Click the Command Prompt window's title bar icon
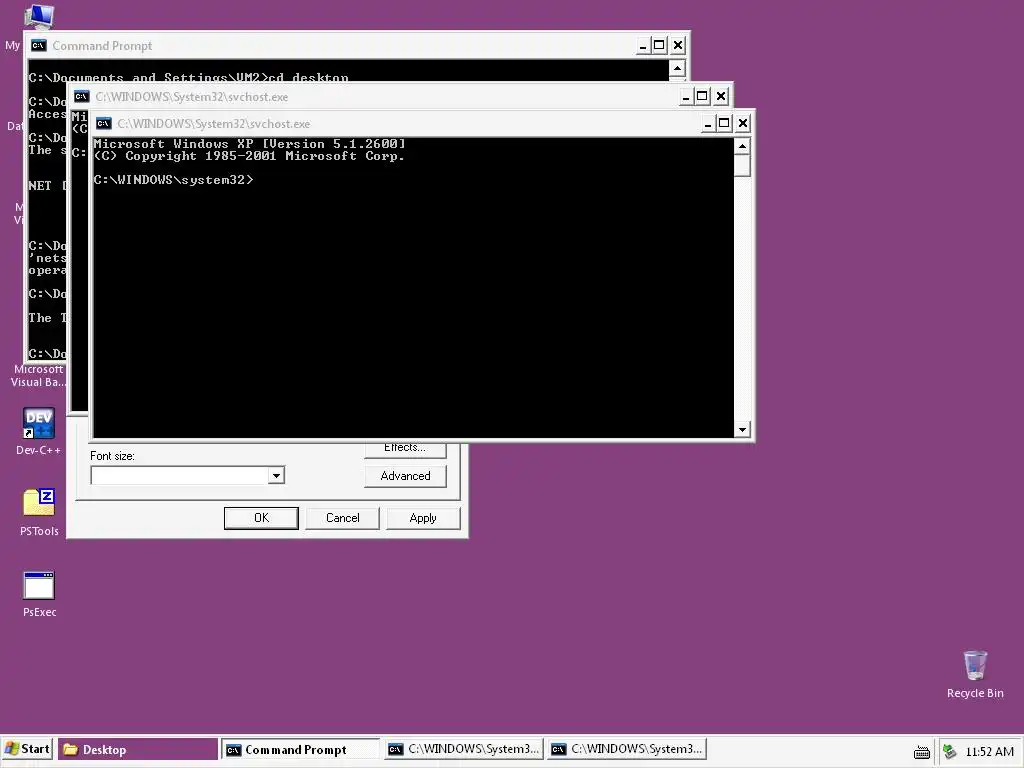The height and width of the screenshot is (768, 1024). point(39,46)
